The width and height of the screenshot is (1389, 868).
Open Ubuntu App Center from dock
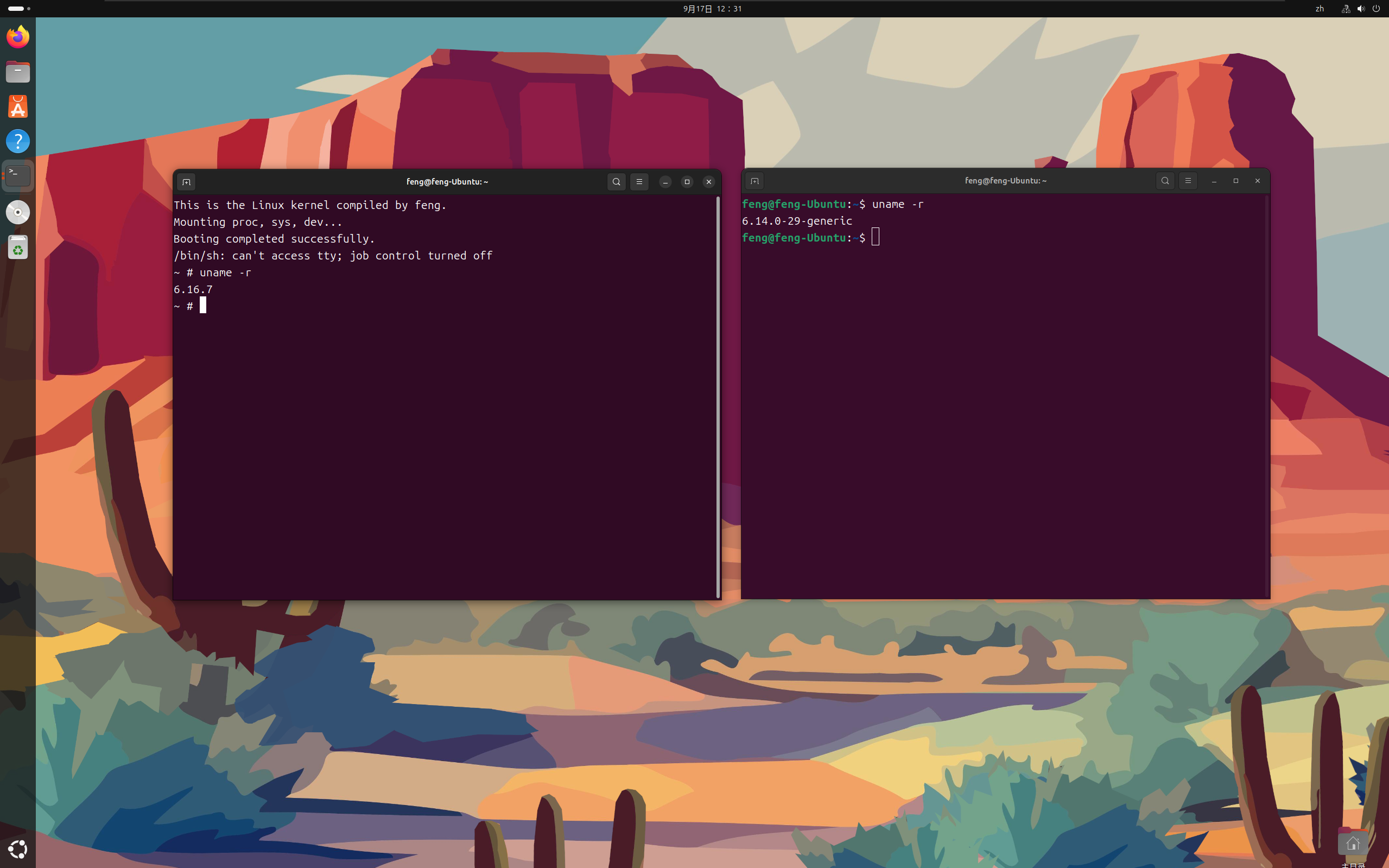point(18,107)
